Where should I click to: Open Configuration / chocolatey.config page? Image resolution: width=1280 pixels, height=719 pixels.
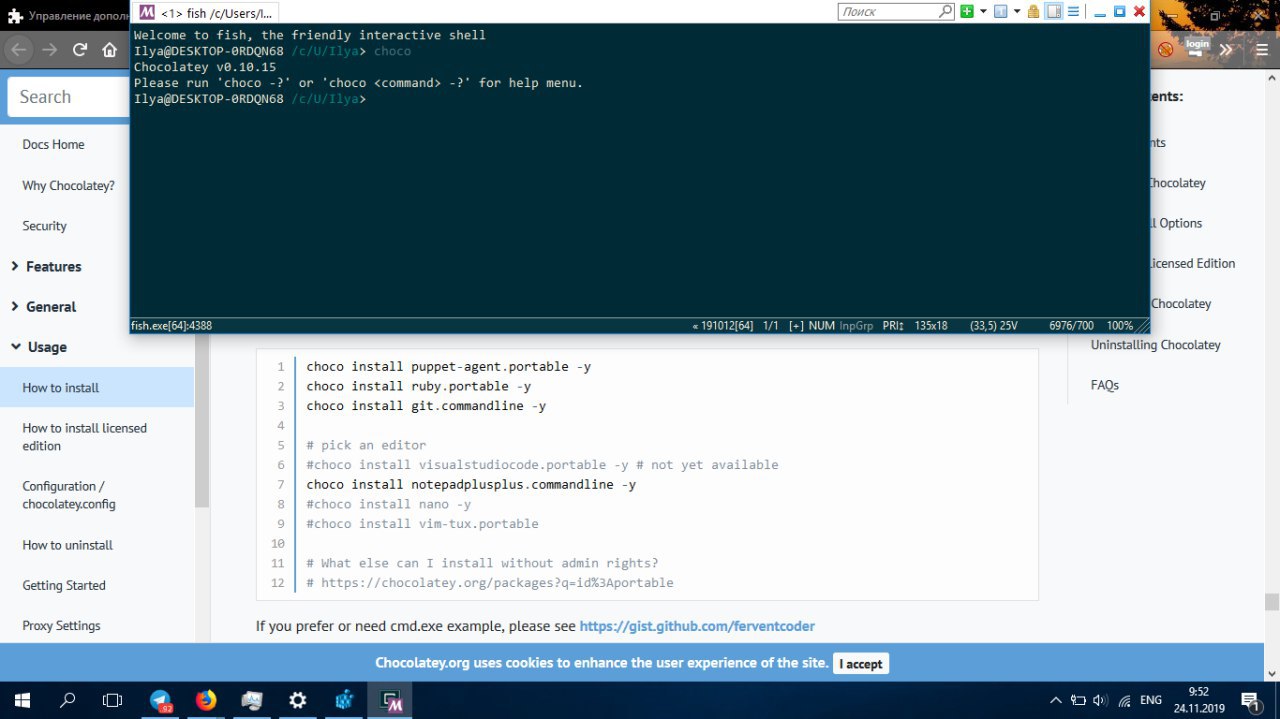pos(69,495)
